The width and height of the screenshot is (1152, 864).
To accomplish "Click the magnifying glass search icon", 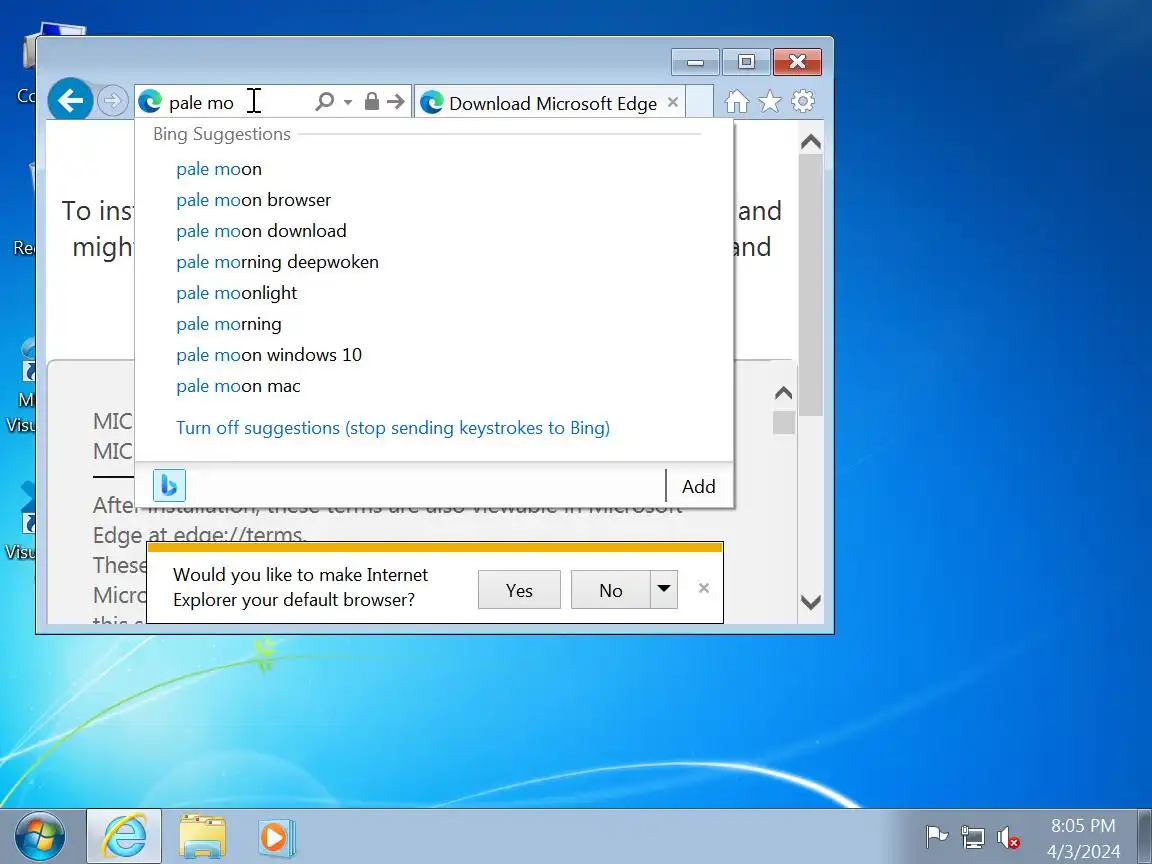I will click(324, 101).
